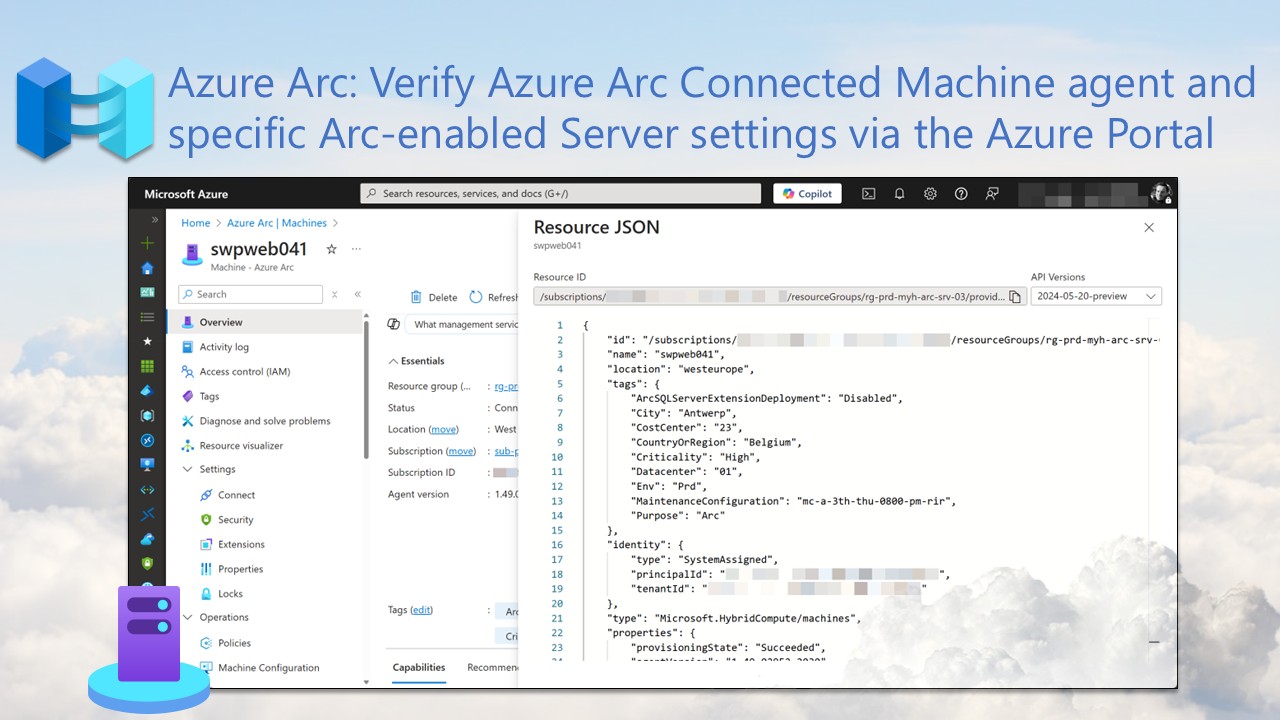
Task: Open the help question-mark icon
Action: click(x=961, y=193)
